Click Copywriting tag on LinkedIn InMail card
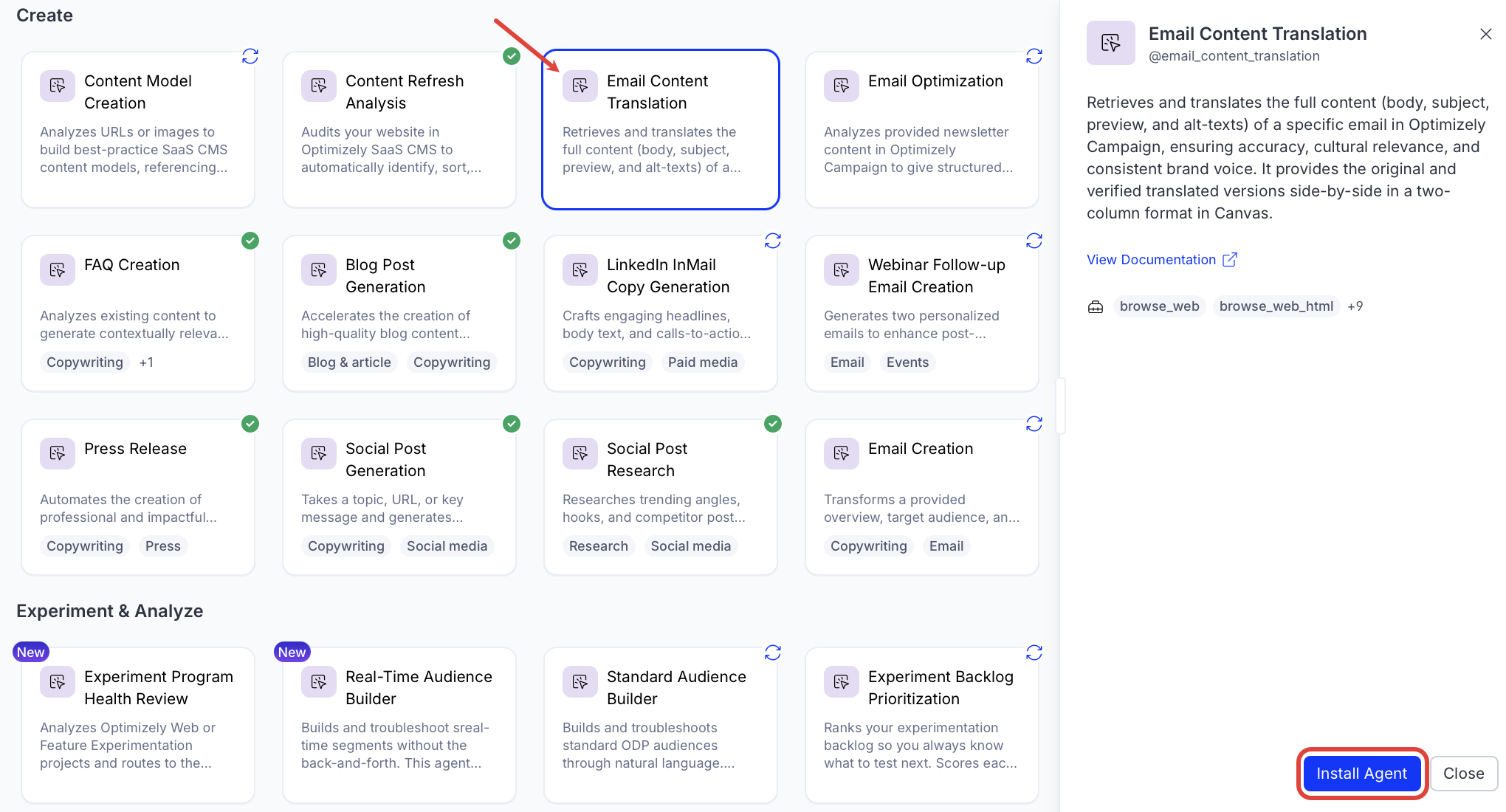Viewport: 1506px width, 812px height. coord(608,362)
